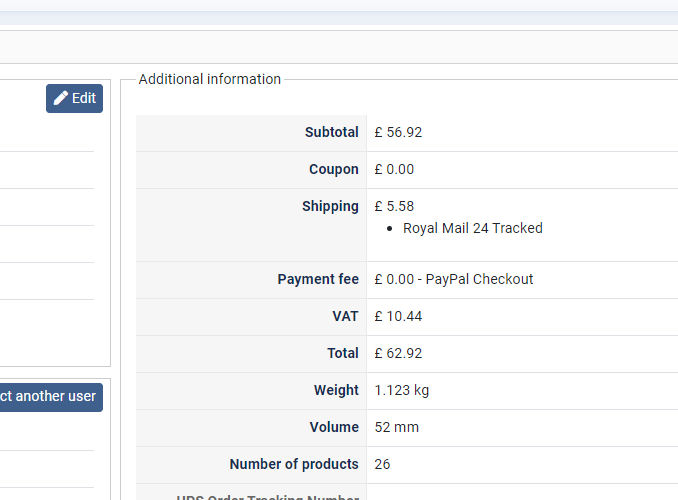Click the VAT row label

click(x=345, y=316)
